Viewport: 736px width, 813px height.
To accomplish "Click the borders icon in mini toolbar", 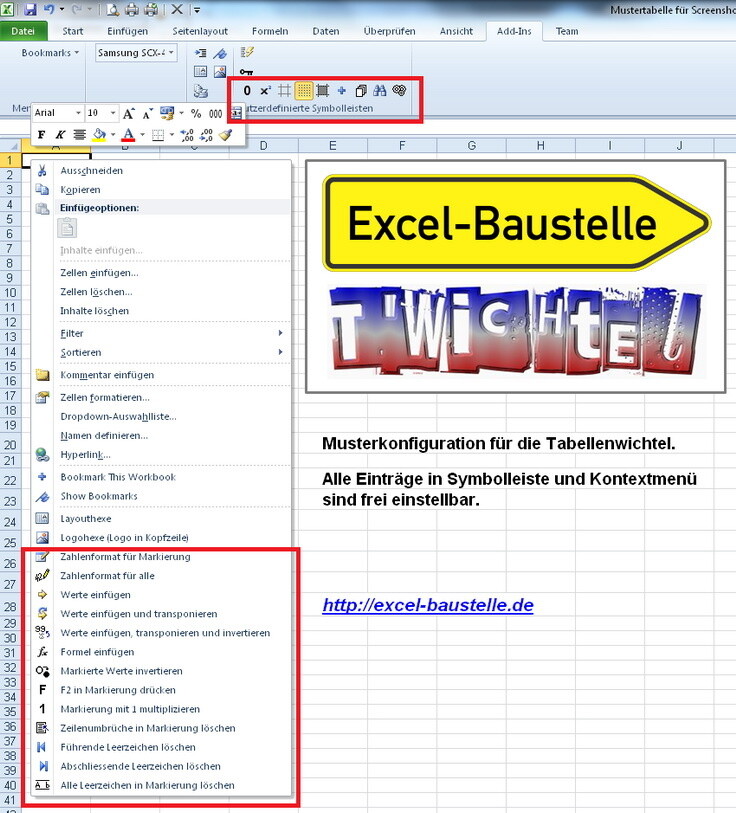I will pyautogui.click(x=158, y=135).
